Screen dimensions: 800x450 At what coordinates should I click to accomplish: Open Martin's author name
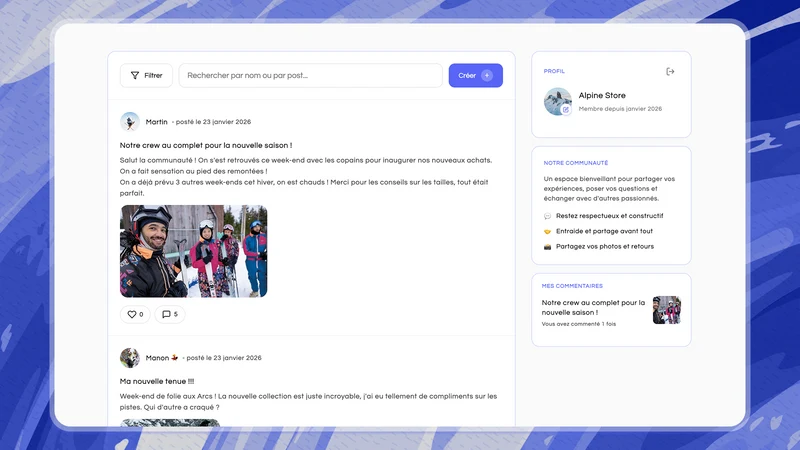157,122
